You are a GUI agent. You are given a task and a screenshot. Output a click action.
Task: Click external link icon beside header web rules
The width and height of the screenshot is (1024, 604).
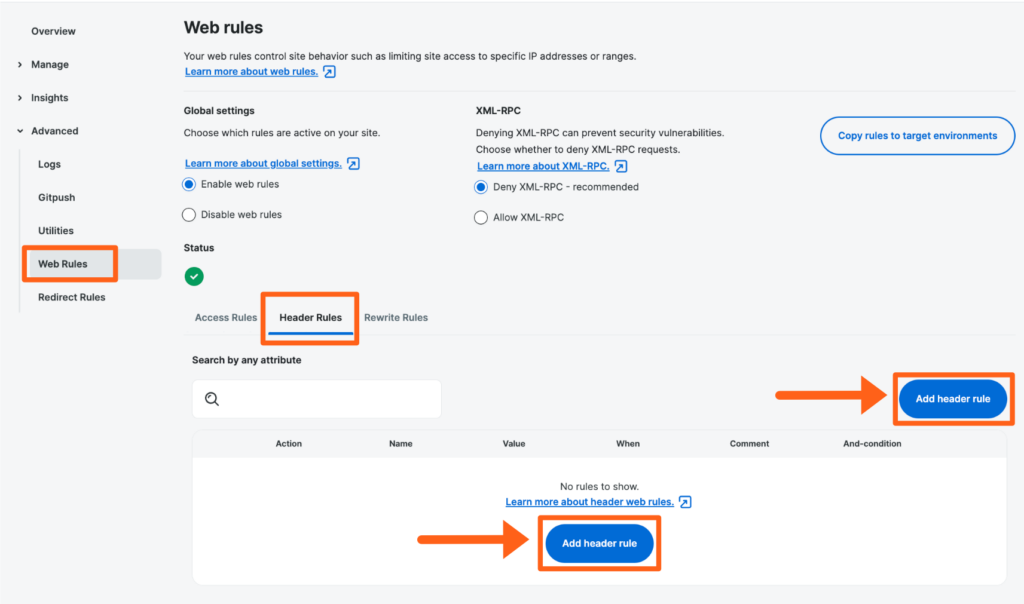685,502
